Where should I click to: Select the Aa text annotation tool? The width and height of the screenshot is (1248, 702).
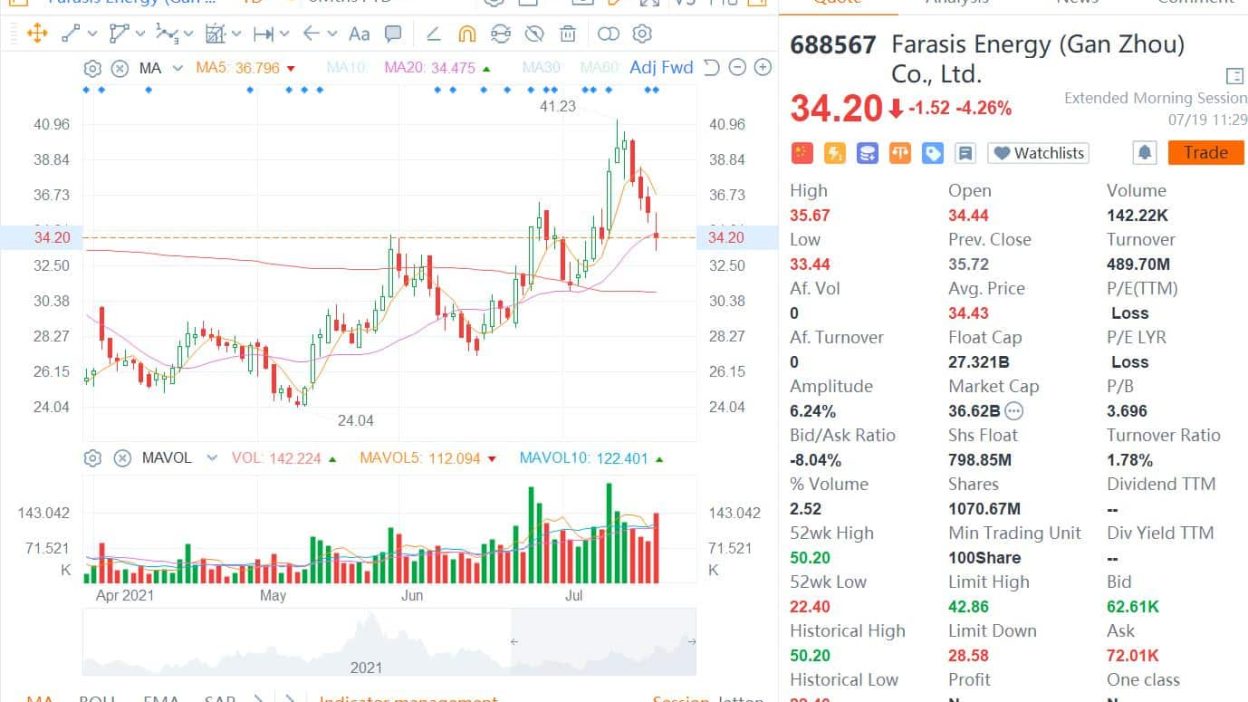coord(359,34)
